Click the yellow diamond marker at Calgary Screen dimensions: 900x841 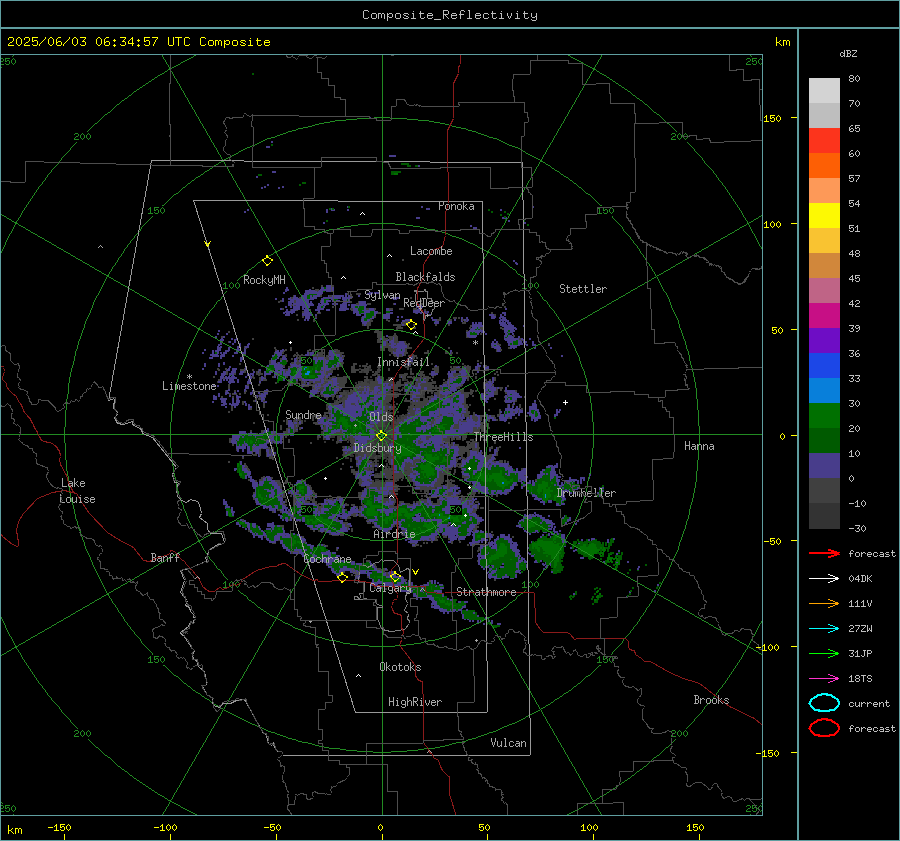(x=395, y=576)
